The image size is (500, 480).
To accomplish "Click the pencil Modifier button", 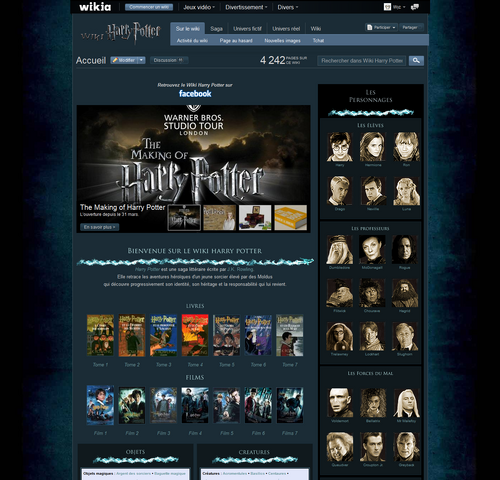I will tap(124, 60).
